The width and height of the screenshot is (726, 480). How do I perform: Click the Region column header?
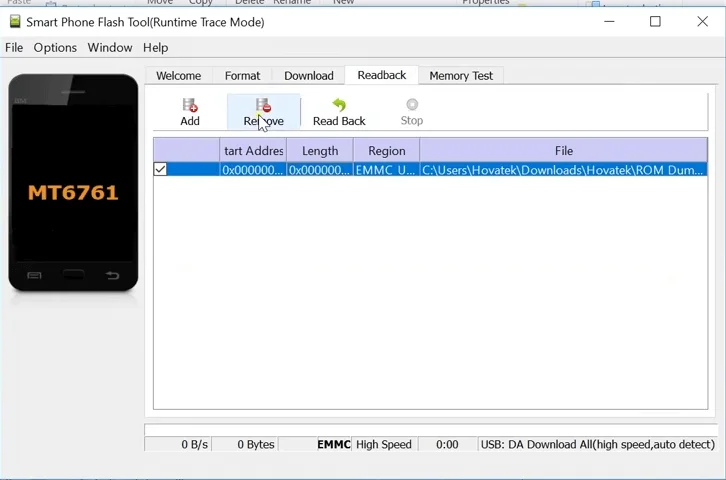coord(387,151)
